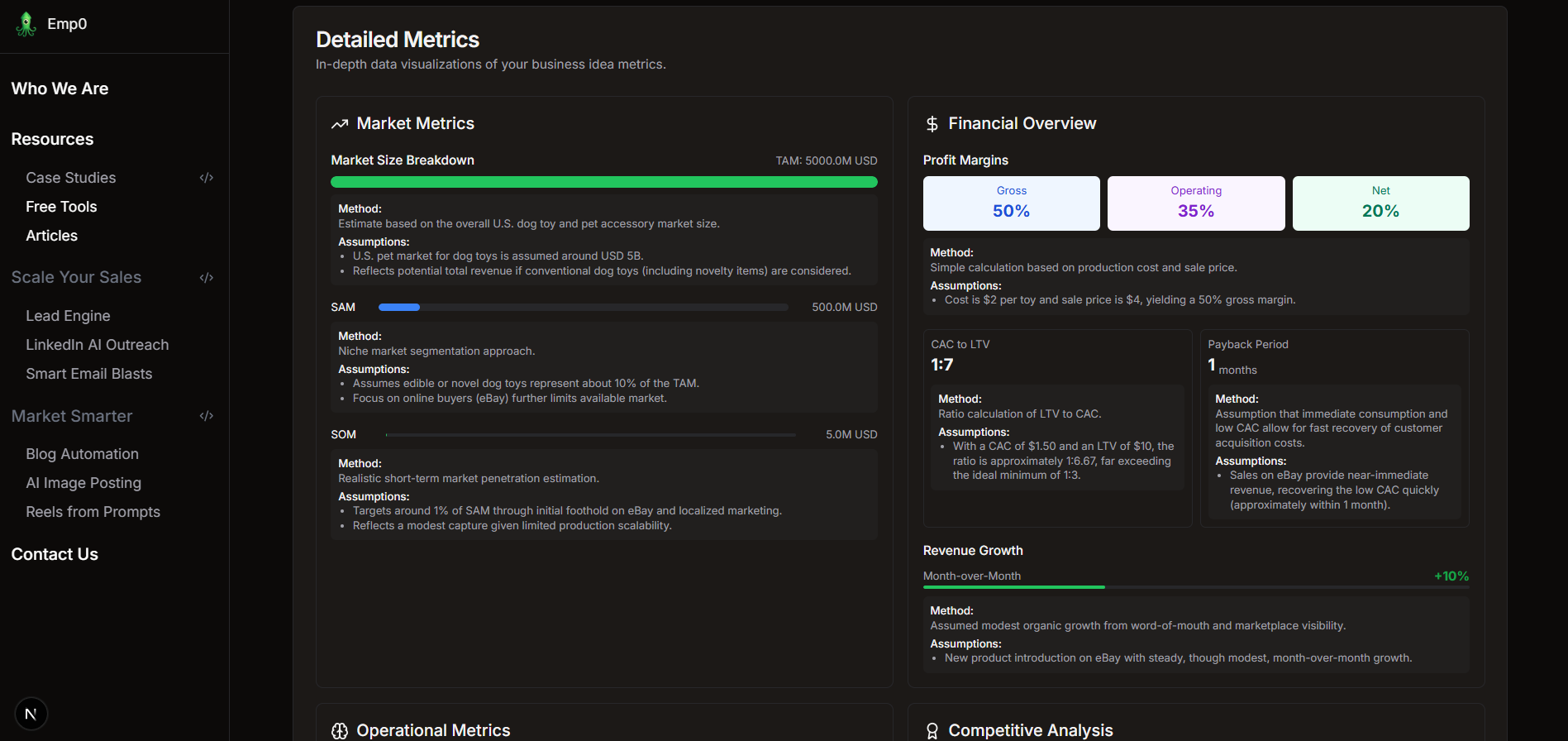Image resolution: width=1568 pixels, height=741 pixels.
Task: Select the Net 20% margin card
Action: coord(1380,203)
